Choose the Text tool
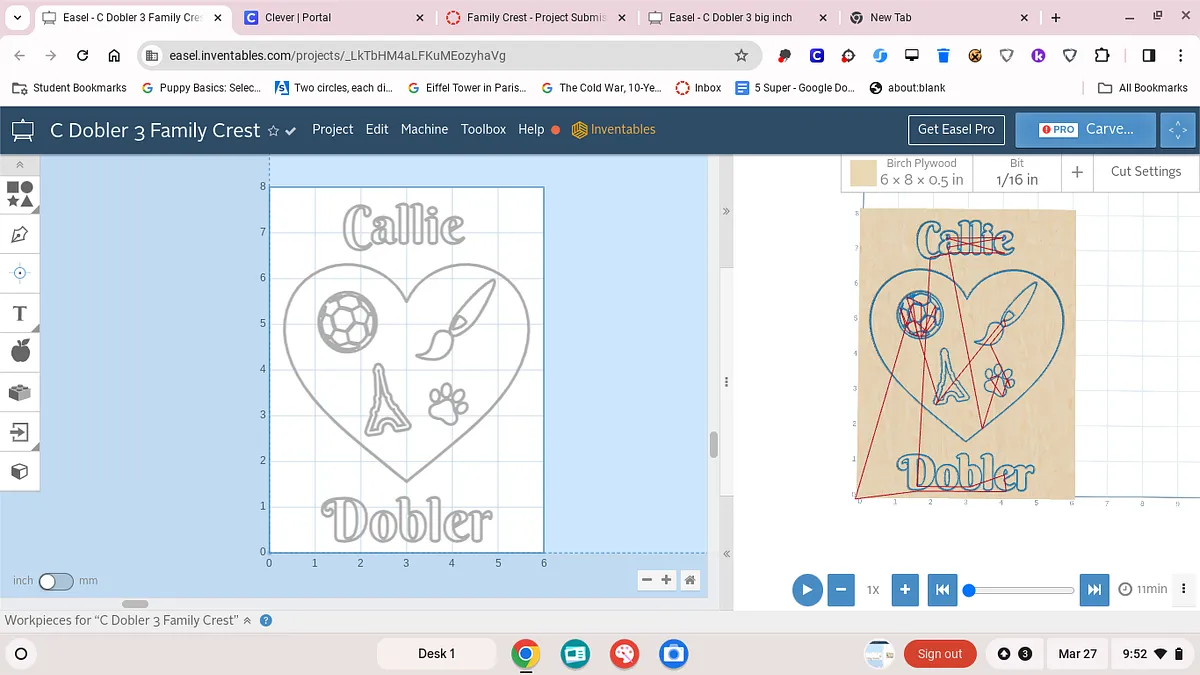This screenshot has width=1200, height=675. coord(20,314)
